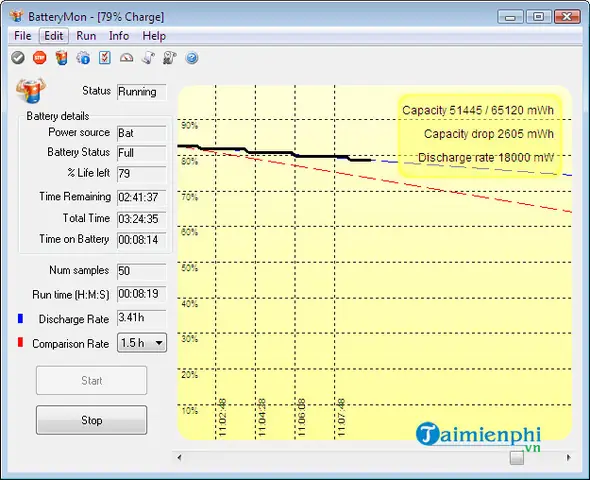Open battery information via the battery toolbar icon

(61, 58)
